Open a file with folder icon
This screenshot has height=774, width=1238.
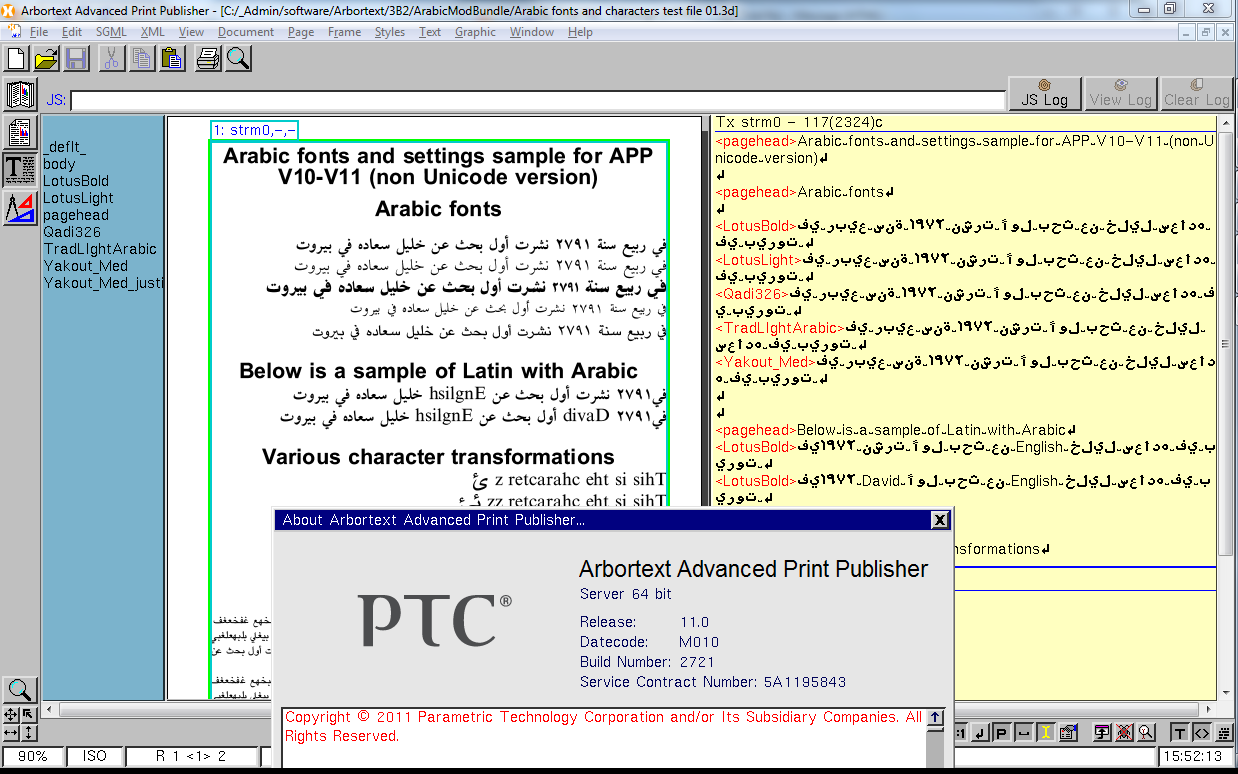click(x=47, y=59)
